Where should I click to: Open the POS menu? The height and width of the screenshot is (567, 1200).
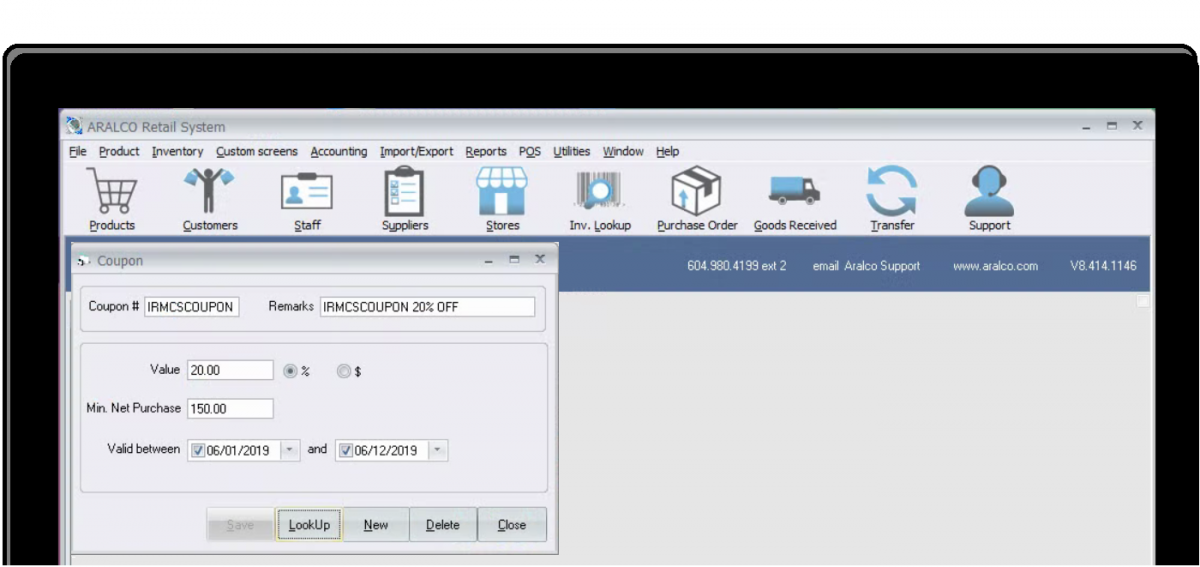pos(530,151)
